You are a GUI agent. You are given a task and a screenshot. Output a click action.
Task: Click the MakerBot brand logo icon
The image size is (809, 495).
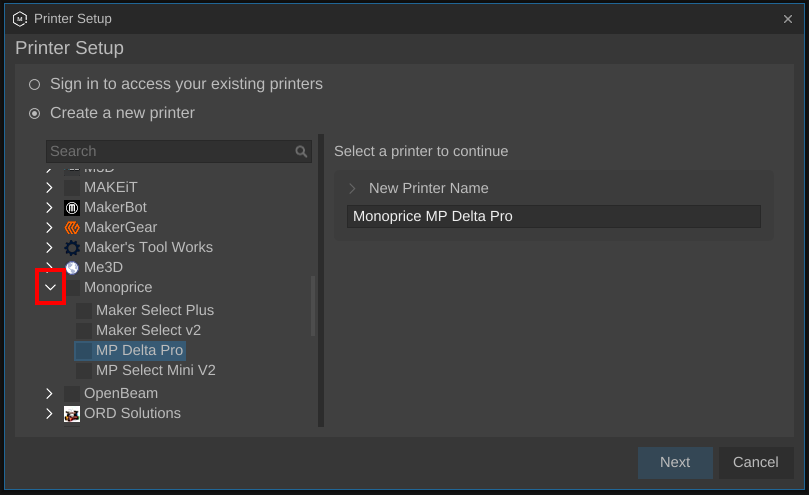click(72, 207)
